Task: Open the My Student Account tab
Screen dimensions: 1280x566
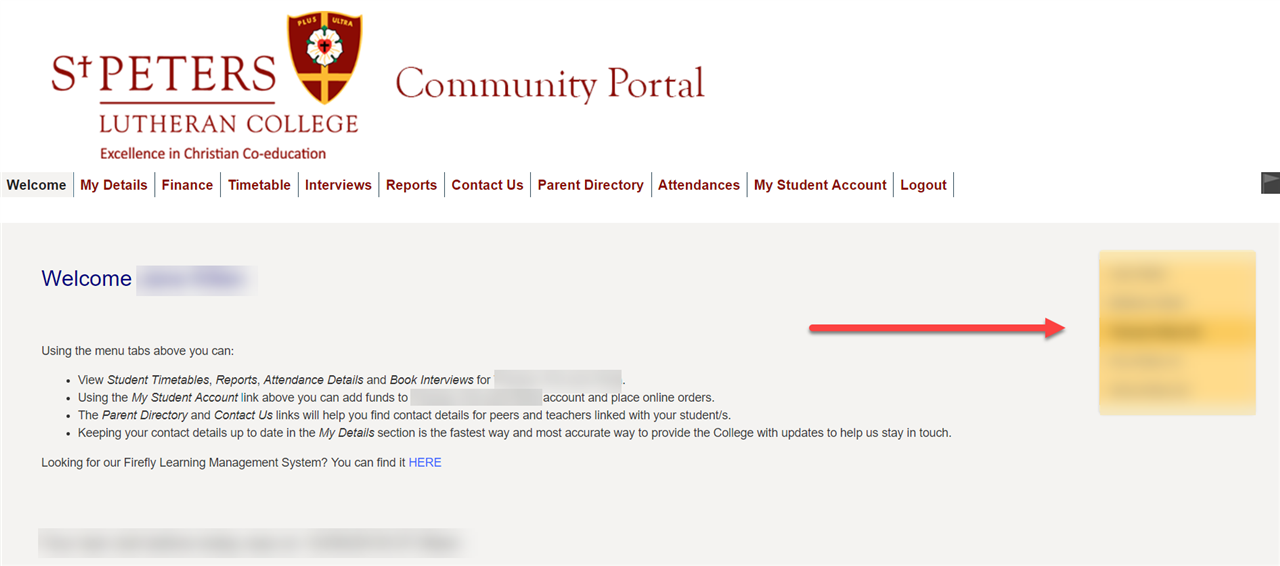Action: pos(820,185)
